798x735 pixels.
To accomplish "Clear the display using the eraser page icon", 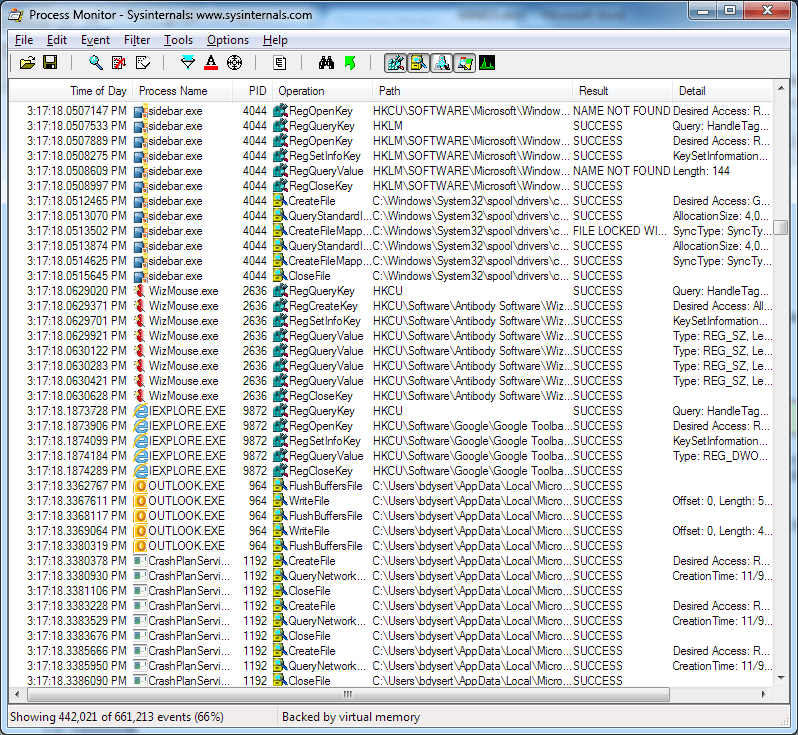I will tap(143, 63).
